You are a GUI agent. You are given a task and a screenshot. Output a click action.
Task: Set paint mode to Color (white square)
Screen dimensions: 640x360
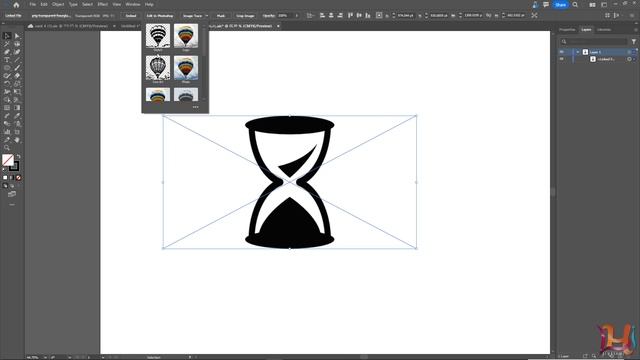pos(5,178)
